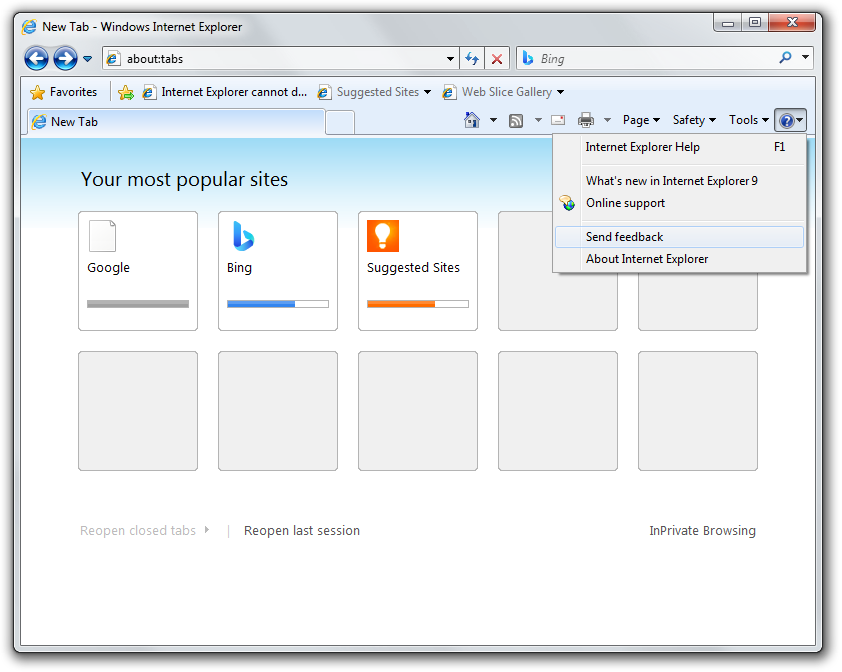Click the Google tile's gray activity bar
The width and height of the screenshot is (842, 672).
pos(138,304)
